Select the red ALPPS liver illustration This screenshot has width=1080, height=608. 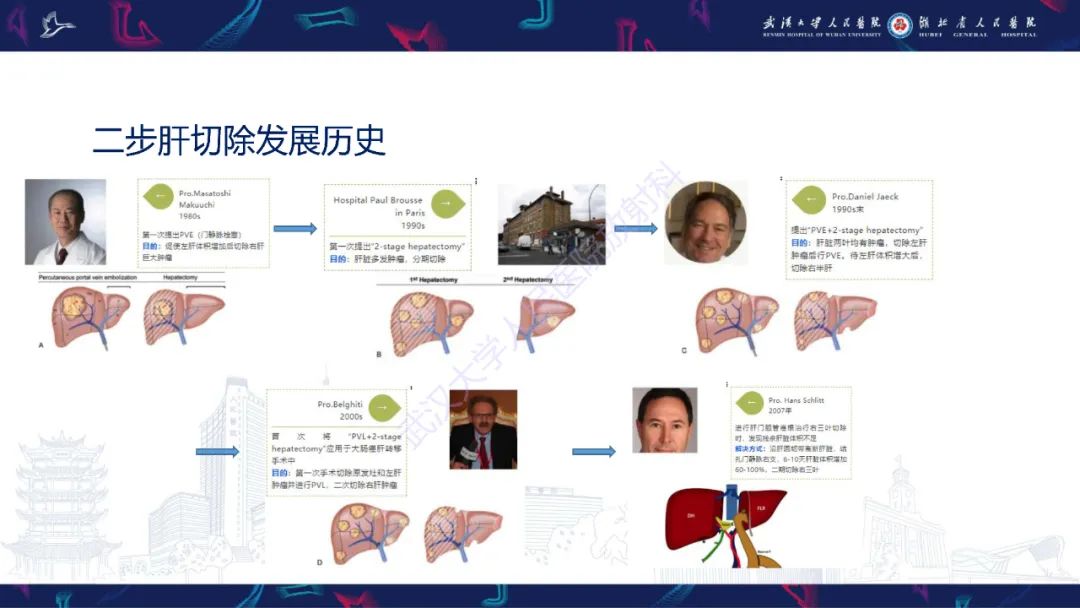(x=726, y=525)
